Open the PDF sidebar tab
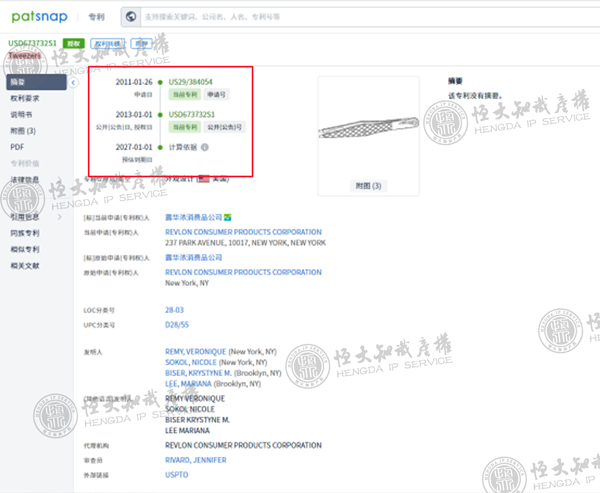This screenshot has height=493, width=600. pos(17,147)
